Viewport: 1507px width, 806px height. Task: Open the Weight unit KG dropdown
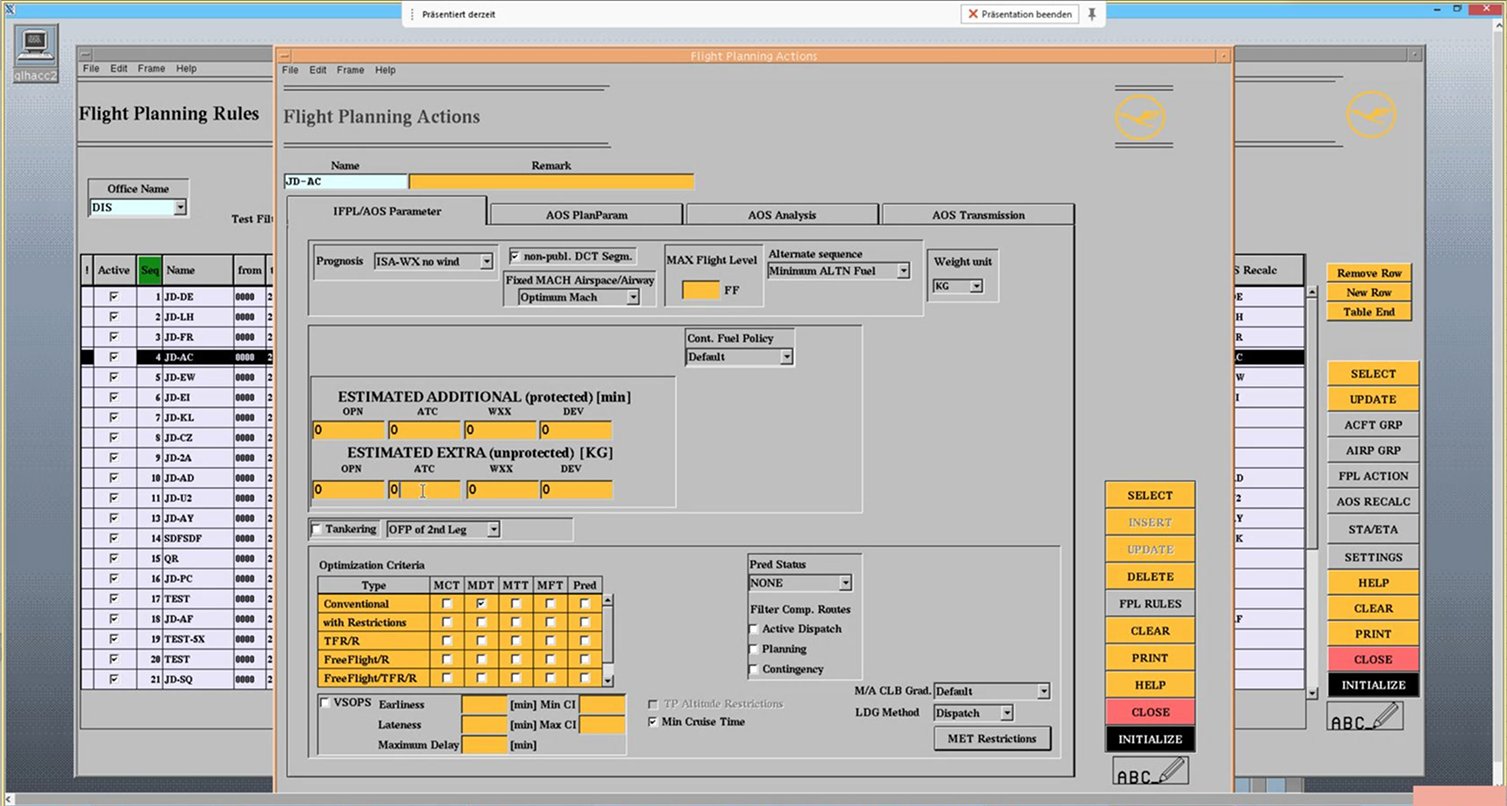pos(957,287)
